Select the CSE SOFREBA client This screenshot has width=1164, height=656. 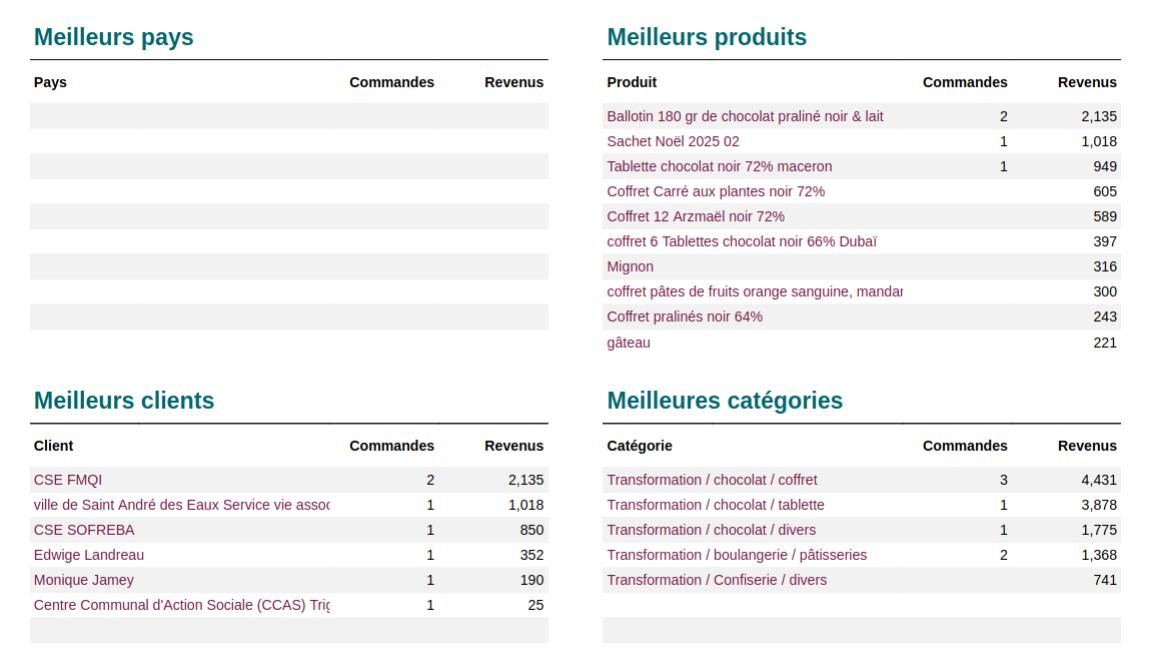coord(84,530)
